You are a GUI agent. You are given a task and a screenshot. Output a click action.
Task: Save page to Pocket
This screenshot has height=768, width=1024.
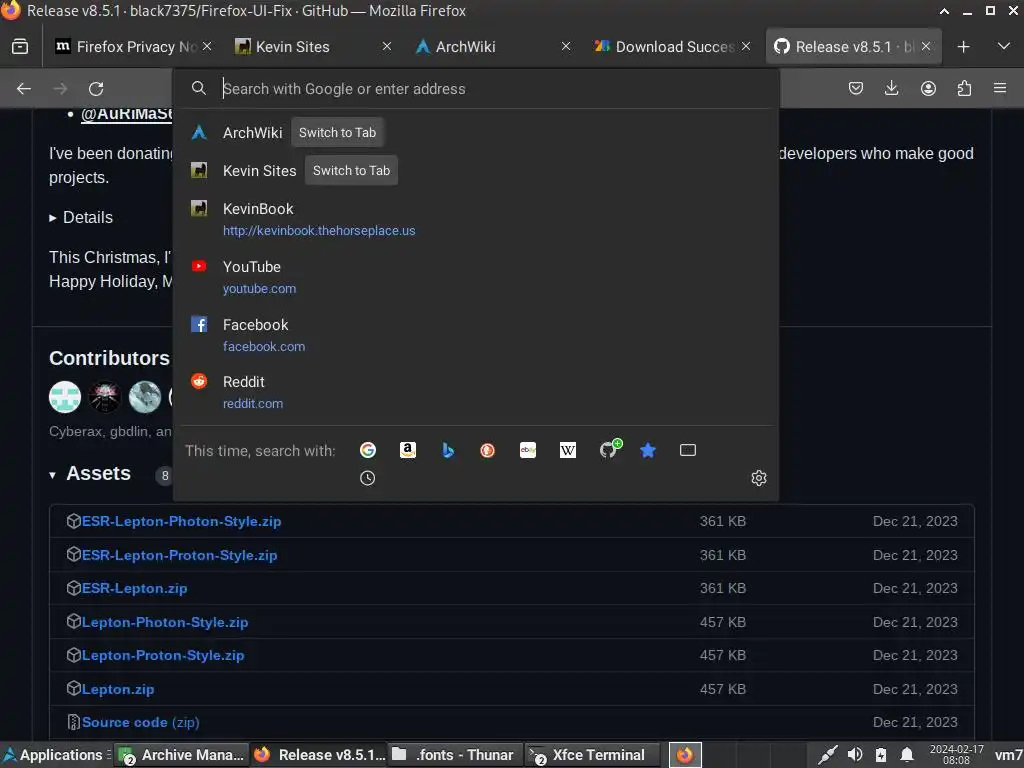coord(856,88)
